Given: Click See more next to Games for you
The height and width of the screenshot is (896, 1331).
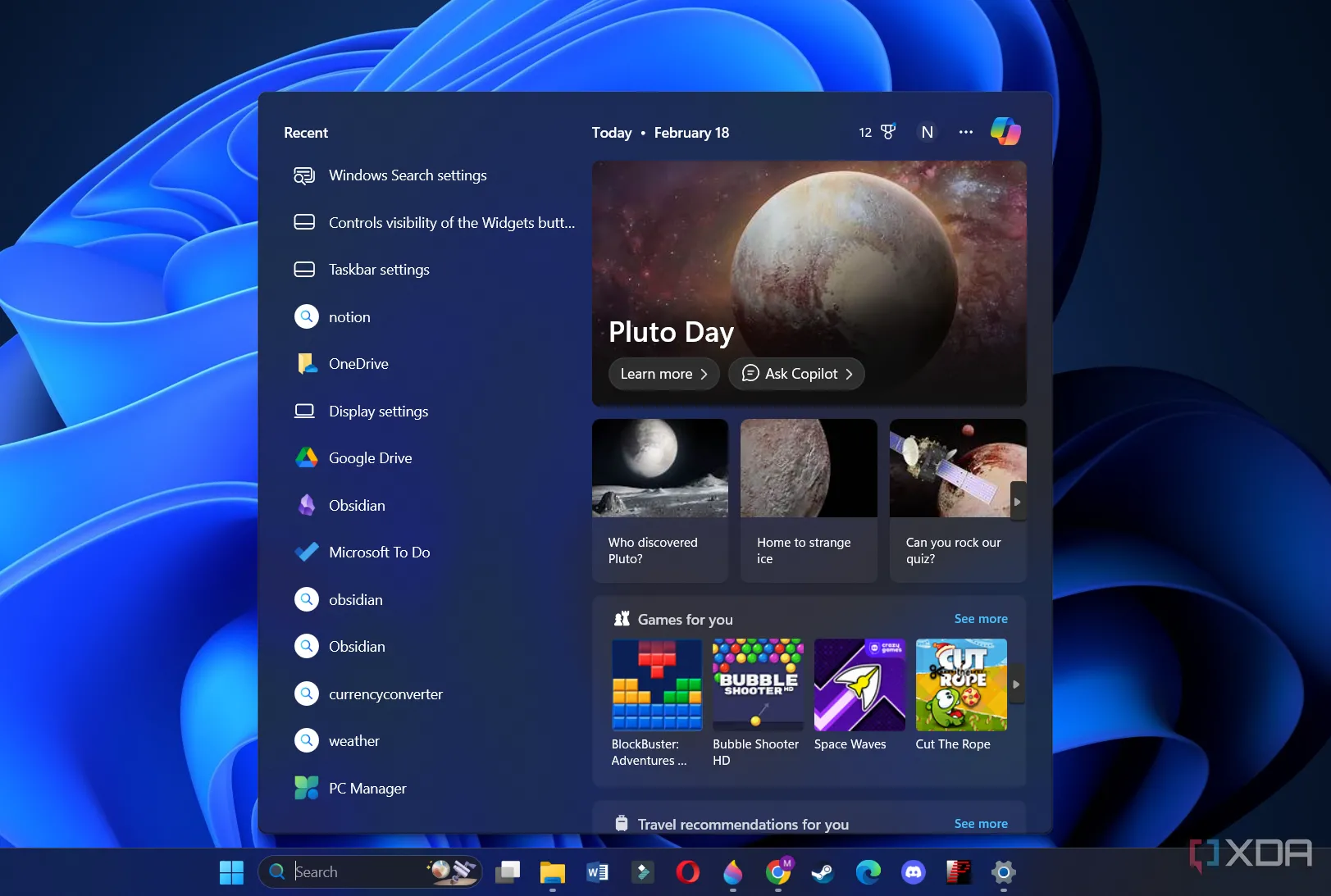Looking at the screenshot, I should pos(980,619).
